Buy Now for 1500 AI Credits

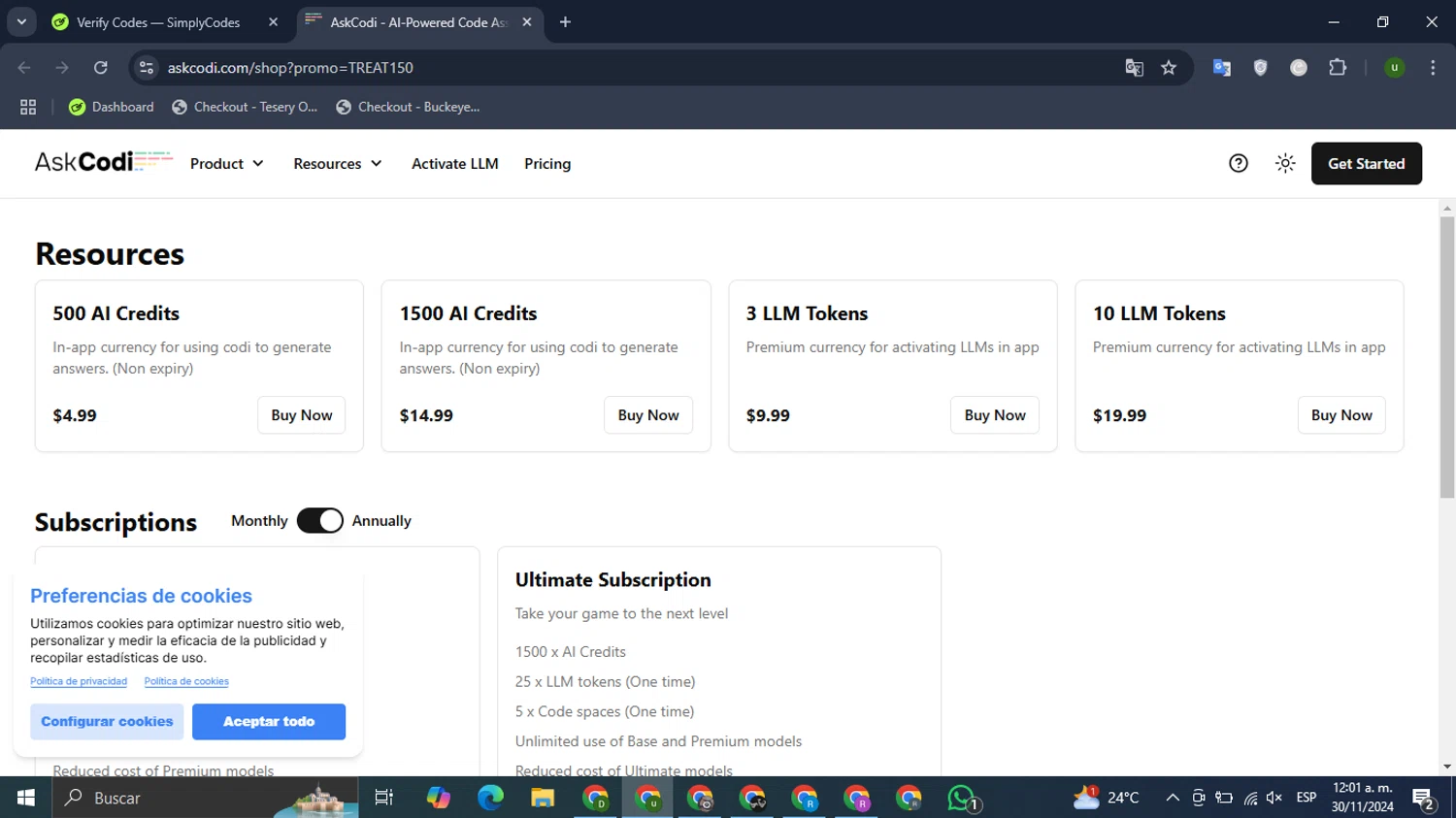[648, 414]
